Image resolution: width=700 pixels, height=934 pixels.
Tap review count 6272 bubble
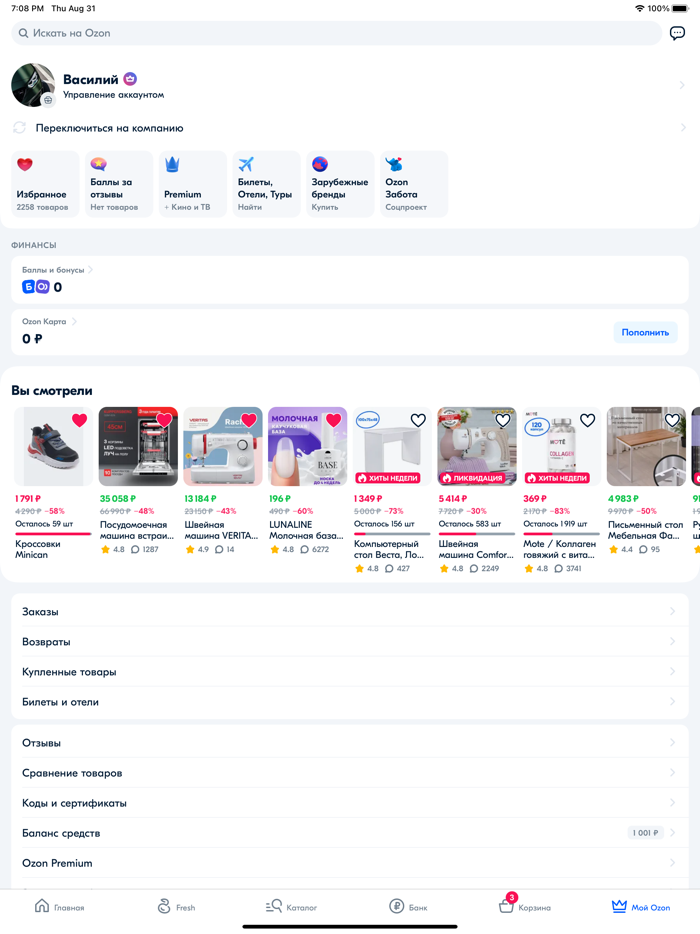(x=316, y=549)
